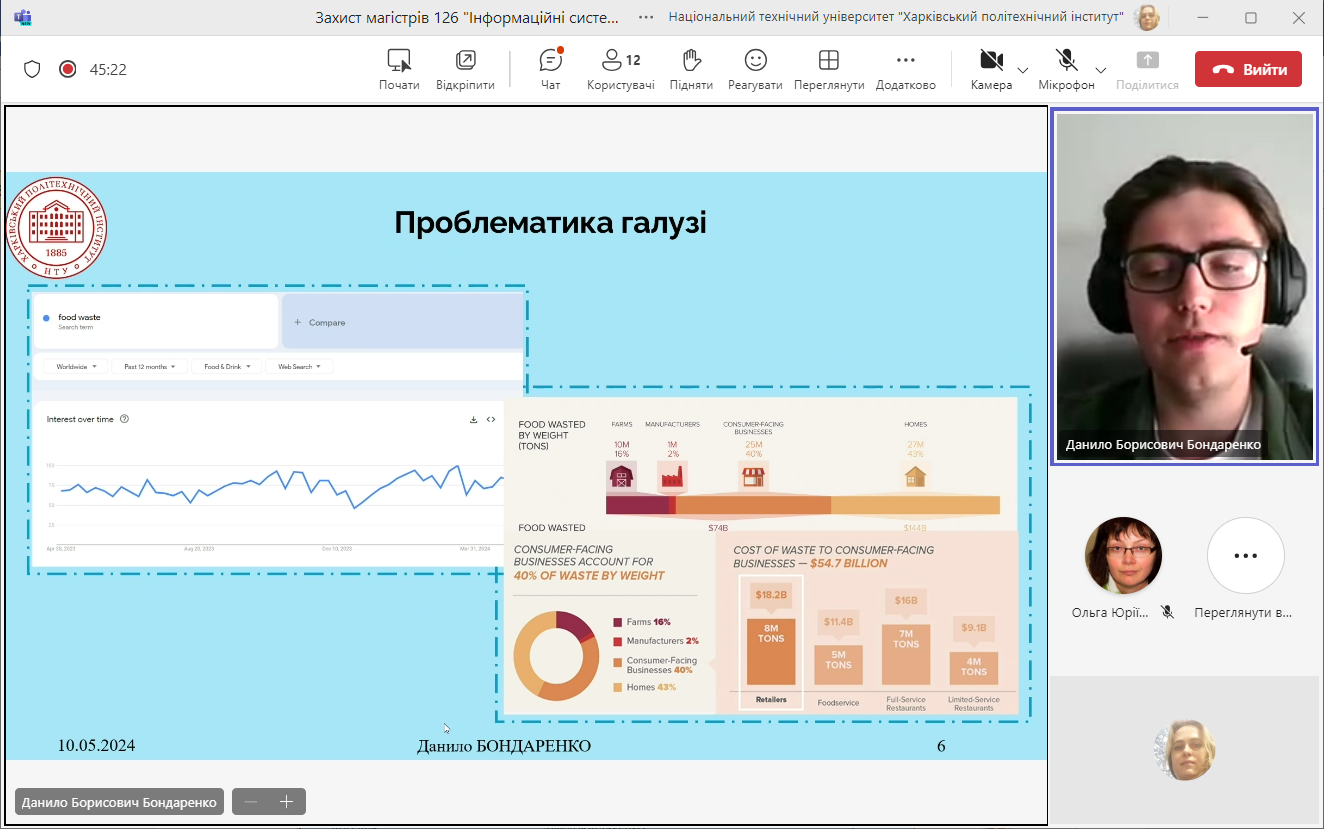Toggle the Камера camera on
Screen dimensions: 1324x829
pos(991,69)
